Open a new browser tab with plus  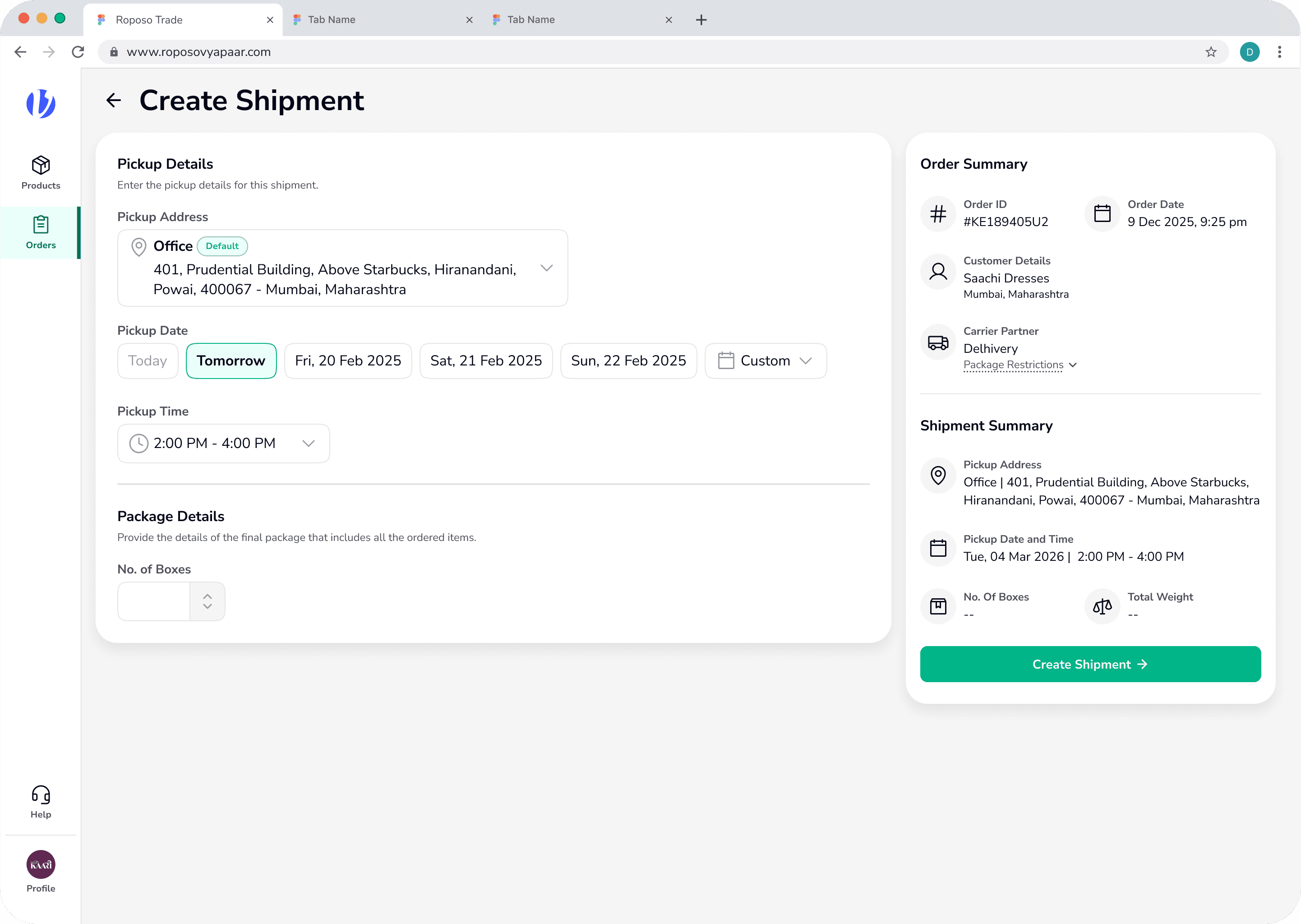701,20
